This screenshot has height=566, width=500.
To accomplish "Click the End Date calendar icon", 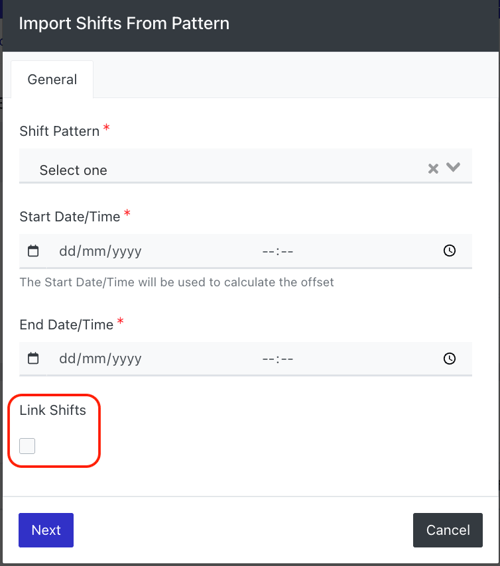I will 33,358.
